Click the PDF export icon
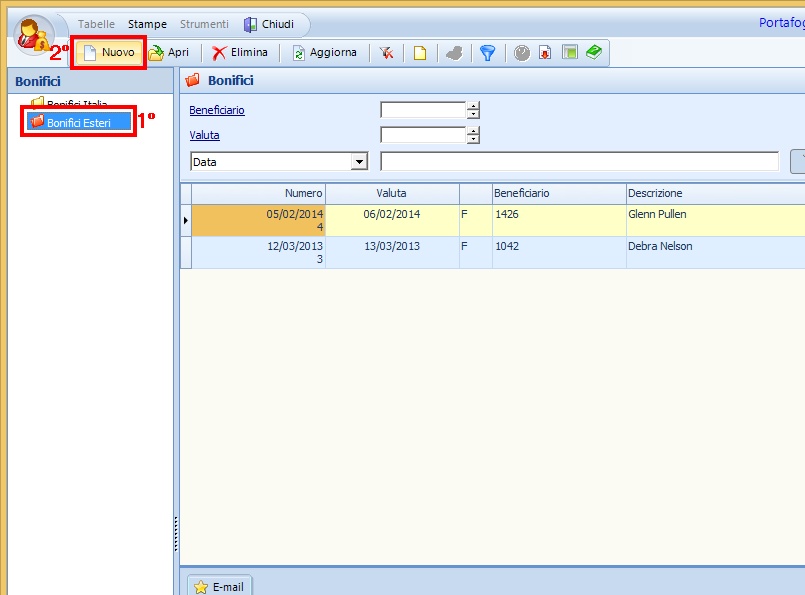The width and height of the screenshot is (805, 595). click(x=545, y=53)
